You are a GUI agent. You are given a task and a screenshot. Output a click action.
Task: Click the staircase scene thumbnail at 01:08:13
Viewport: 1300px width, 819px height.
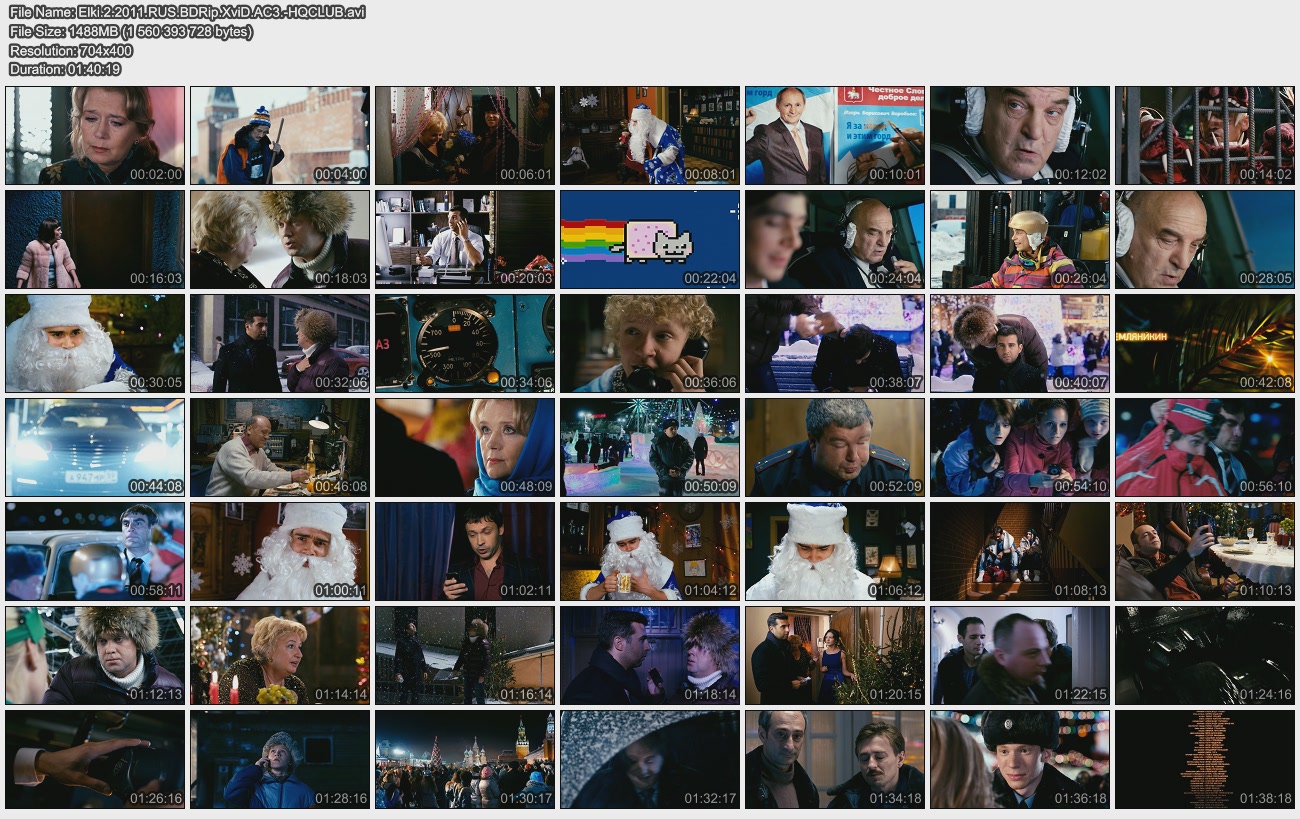click(1020, 552)
